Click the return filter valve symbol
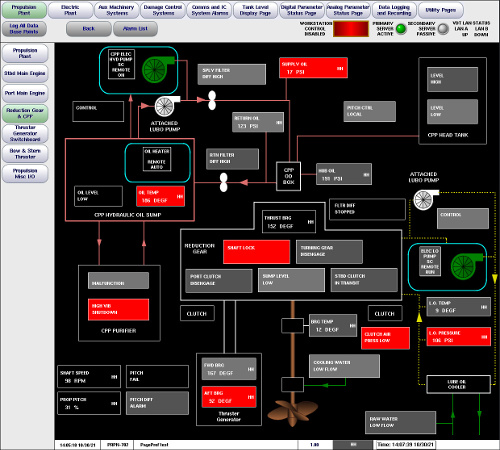This screenshot has height=450, width=500. pos(224,182)
